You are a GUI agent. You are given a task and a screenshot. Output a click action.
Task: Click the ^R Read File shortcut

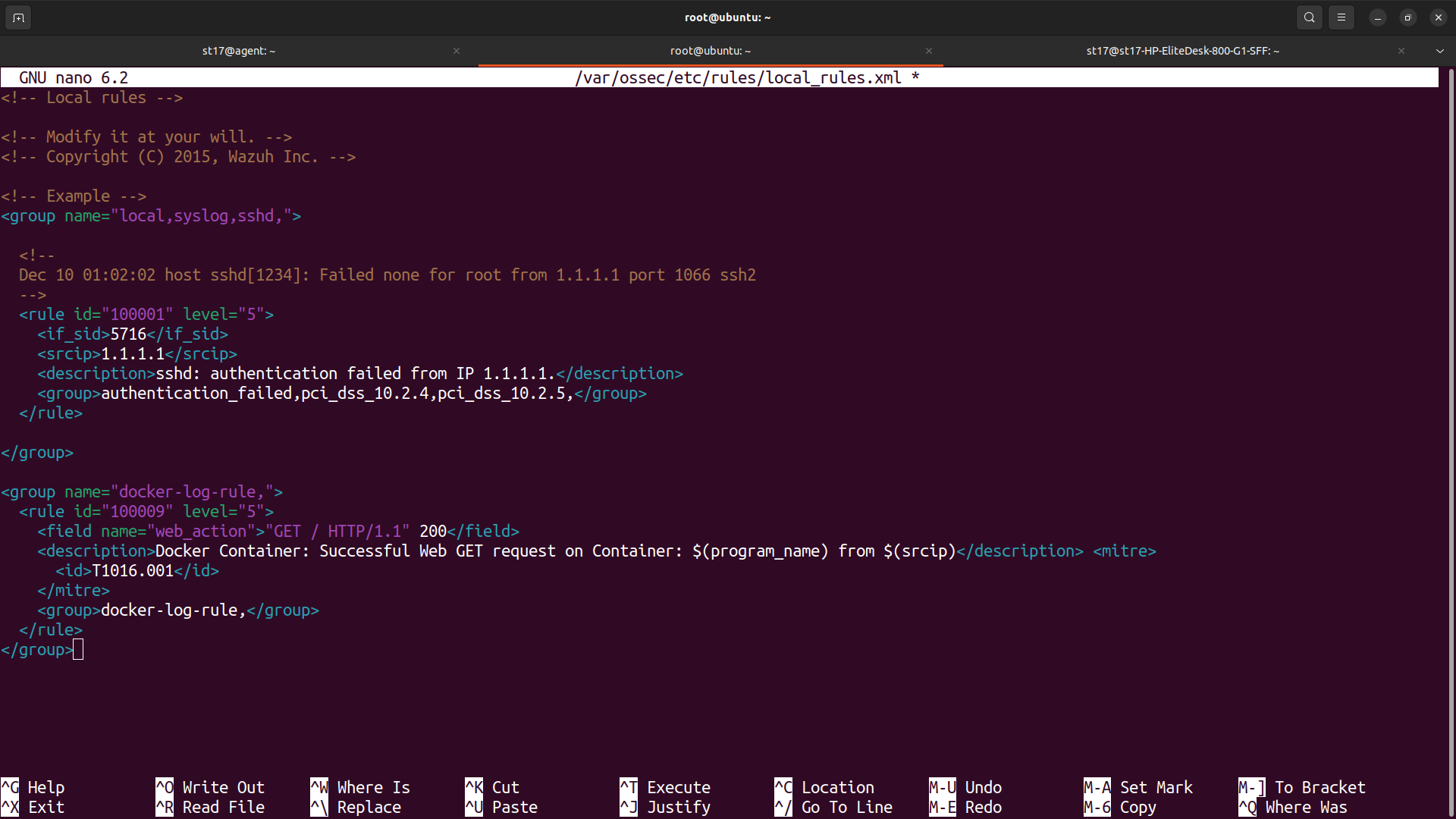(x=210, y=807)
